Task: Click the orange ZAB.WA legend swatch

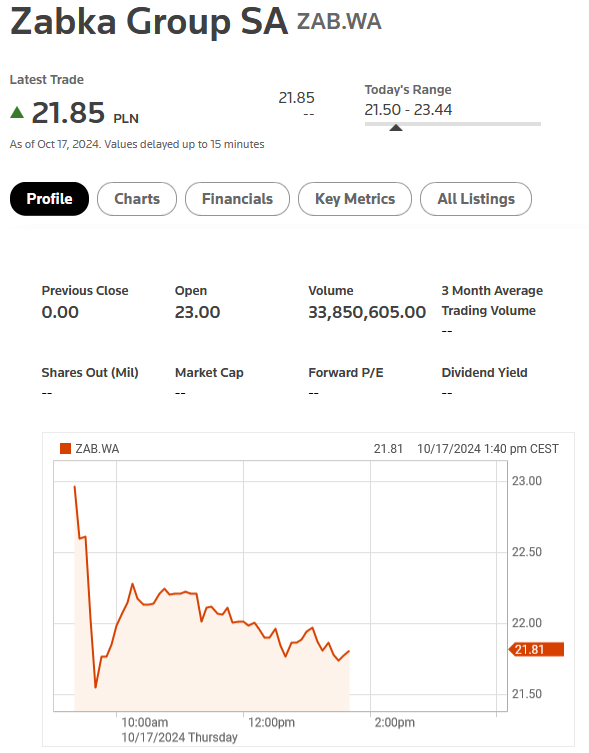Action: (x=65, y=449)
